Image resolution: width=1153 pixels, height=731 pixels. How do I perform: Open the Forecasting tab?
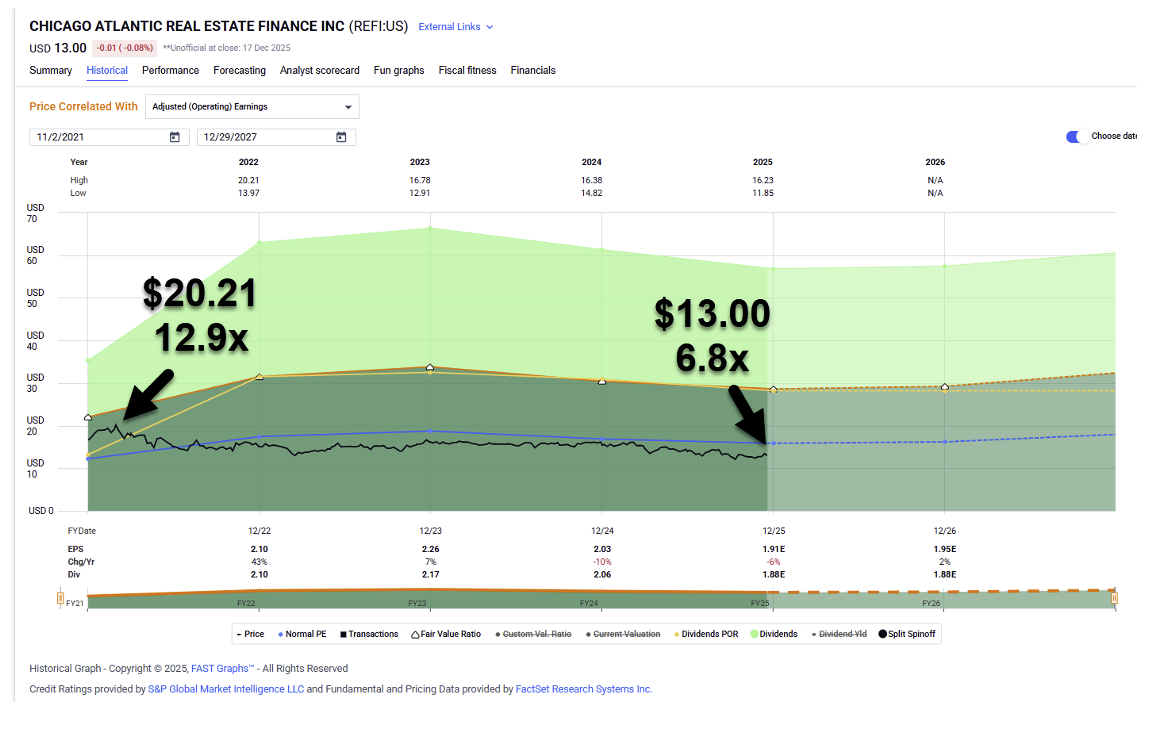click(239, 70)
